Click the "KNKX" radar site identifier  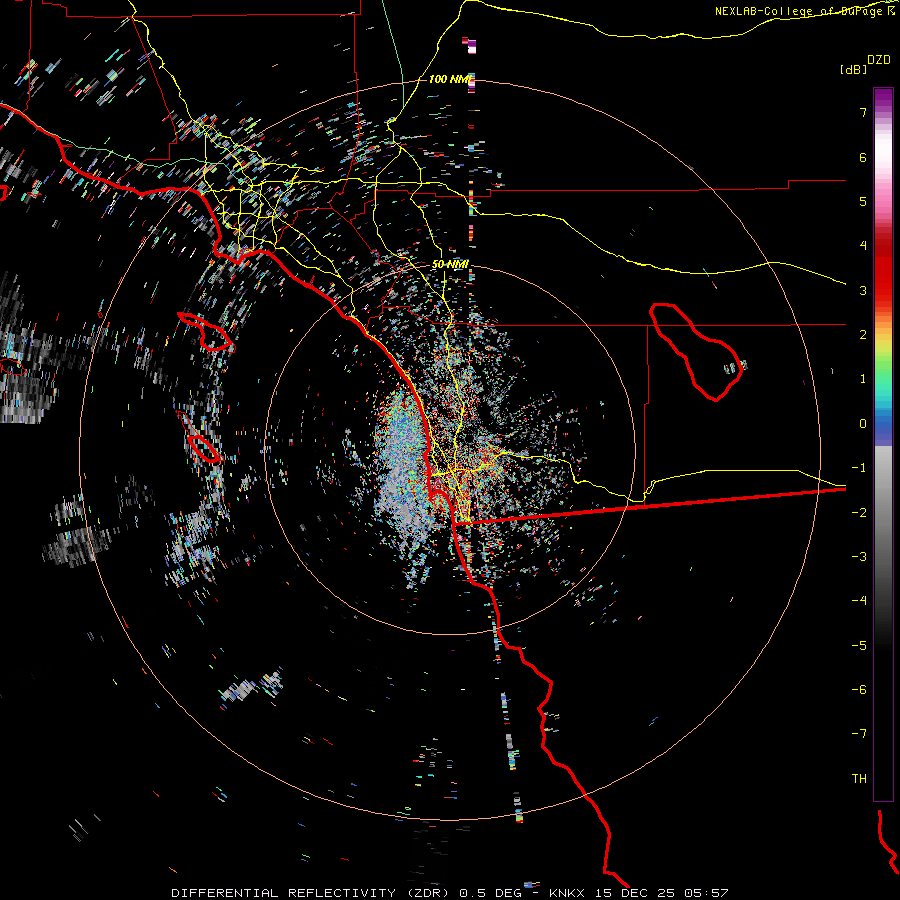[567, 893]
